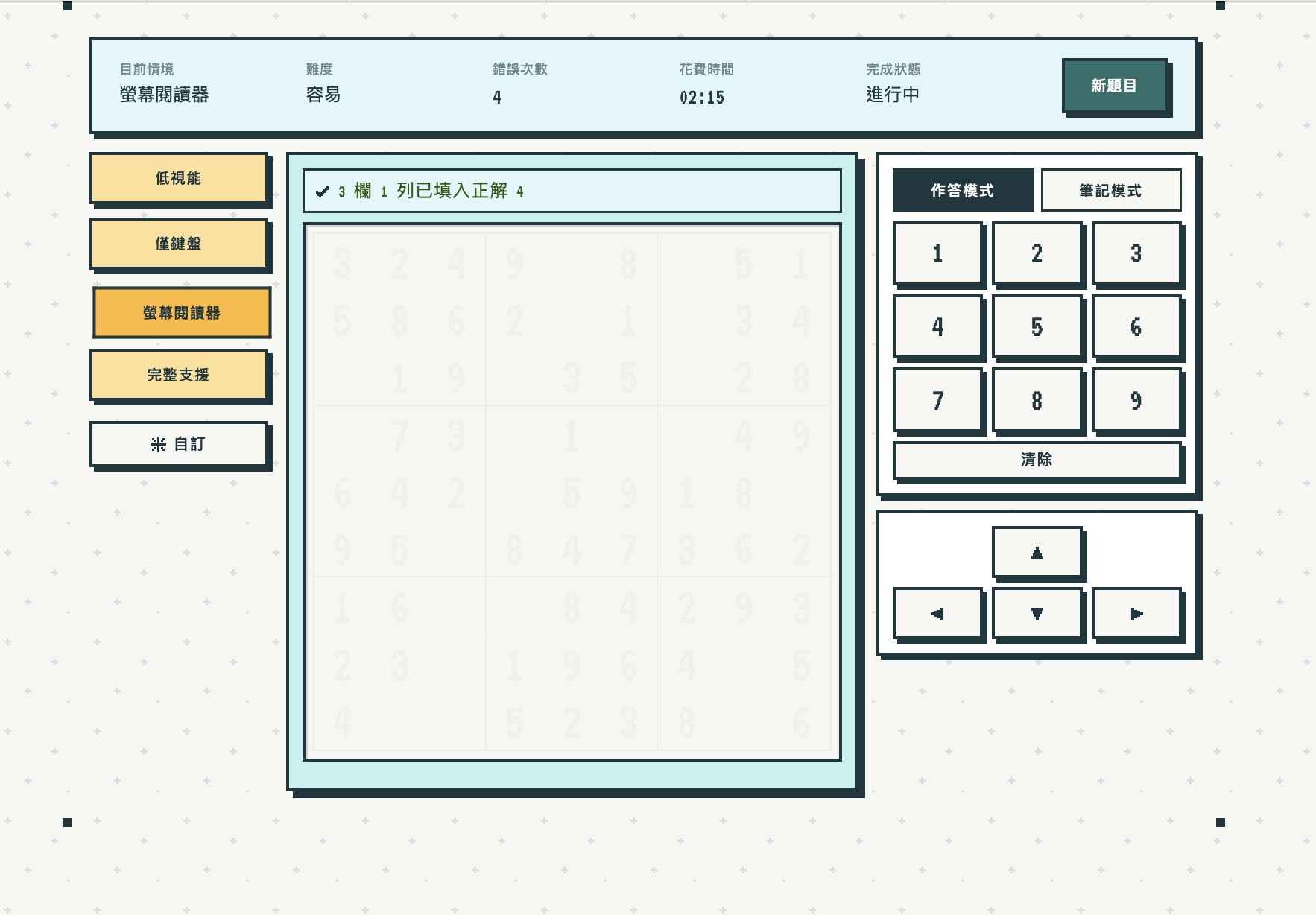
Task: Click the 難度 label
Action: click(320, 69)
